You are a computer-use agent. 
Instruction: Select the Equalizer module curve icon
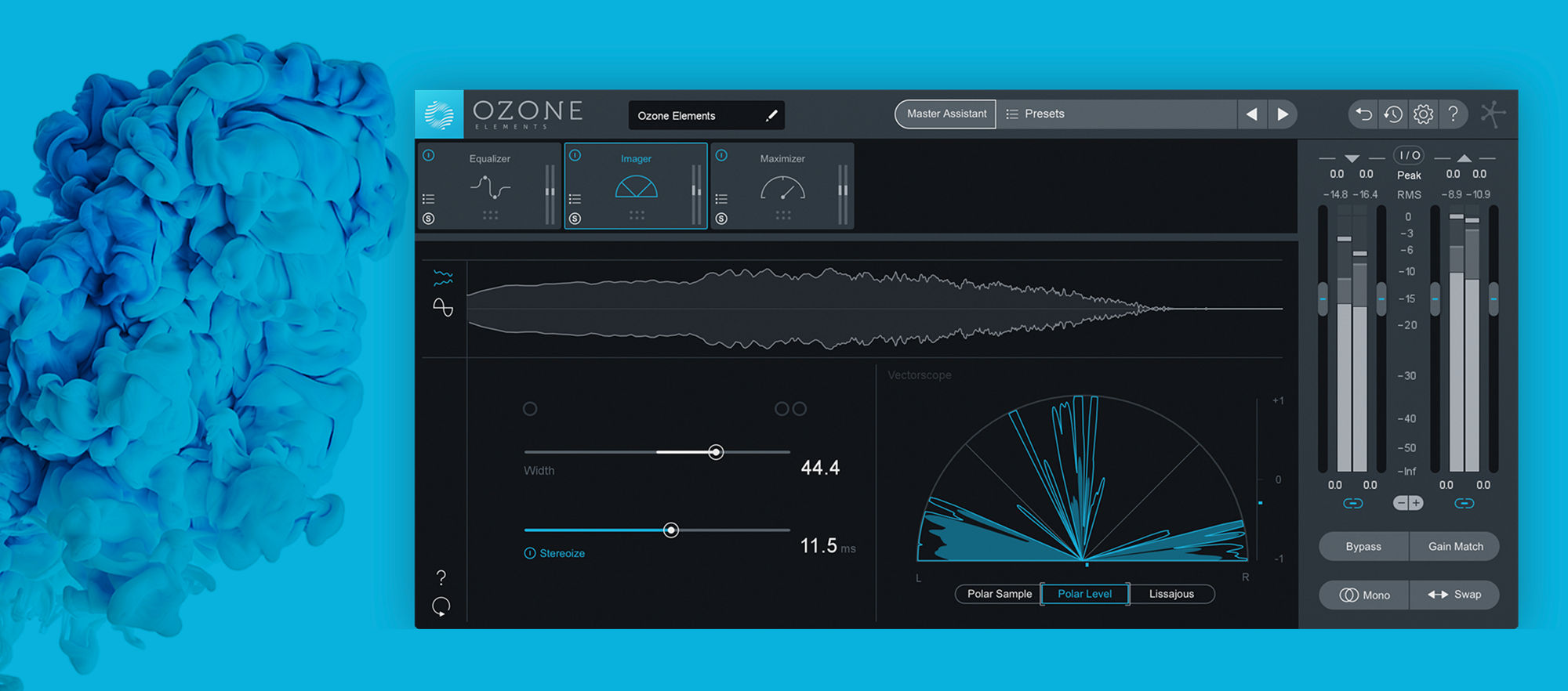click(490, 188)
